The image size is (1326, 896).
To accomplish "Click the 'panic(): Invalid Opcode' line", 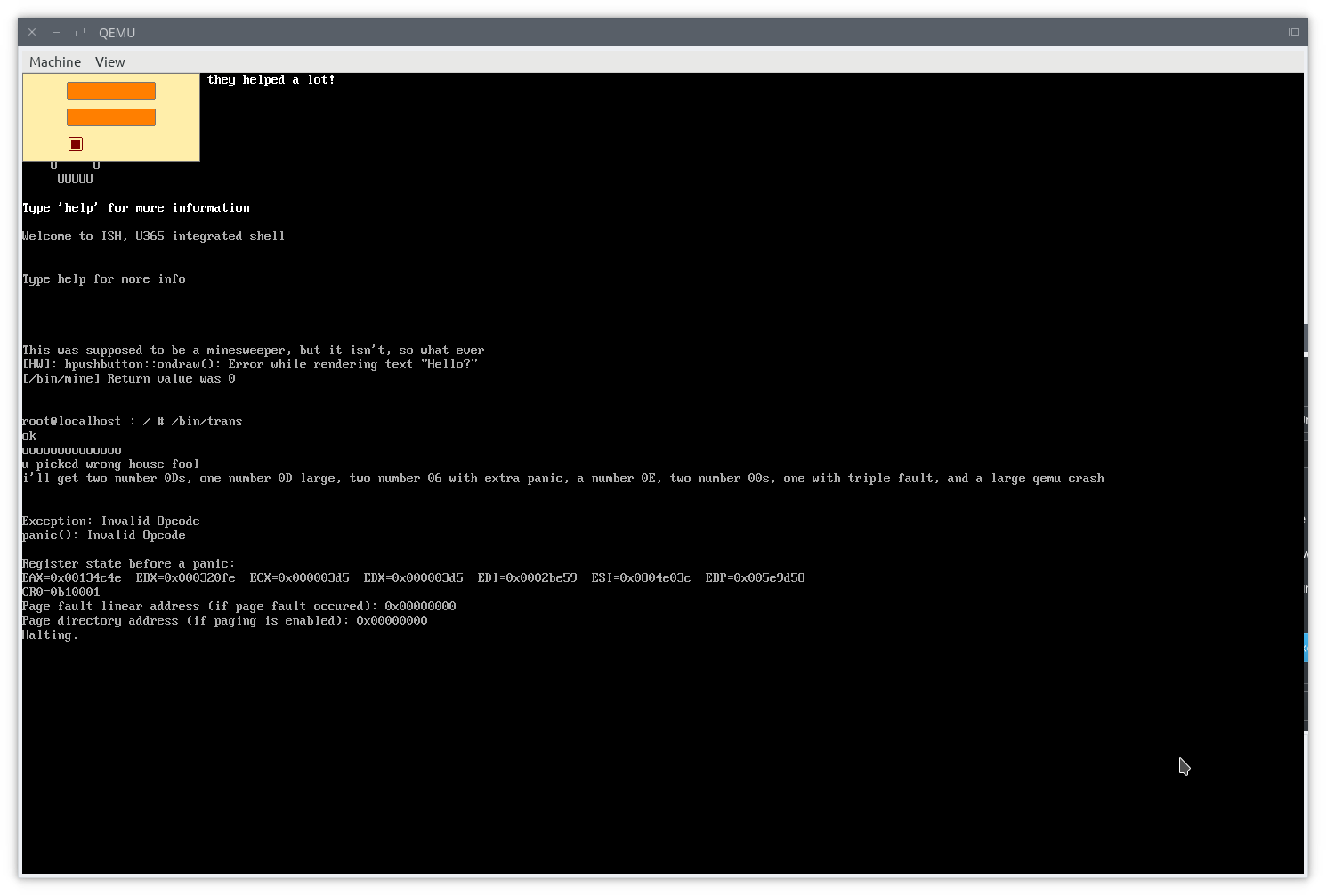I will point(104,535).
